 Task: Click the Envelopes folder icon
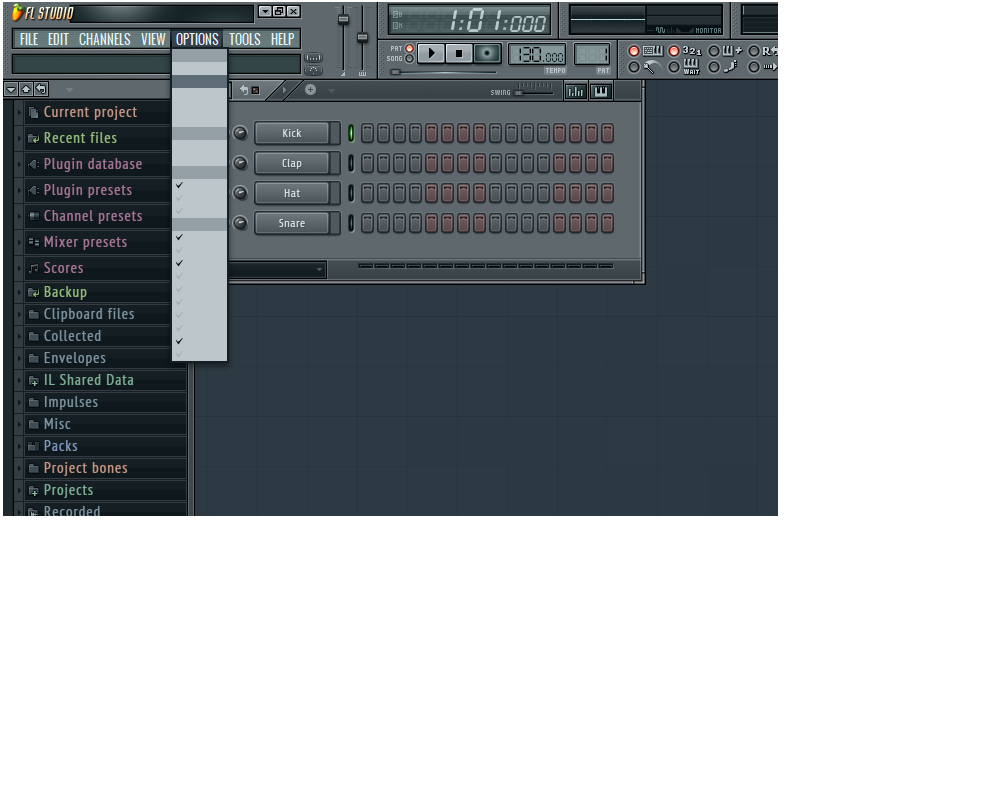(x=34, y=359)
